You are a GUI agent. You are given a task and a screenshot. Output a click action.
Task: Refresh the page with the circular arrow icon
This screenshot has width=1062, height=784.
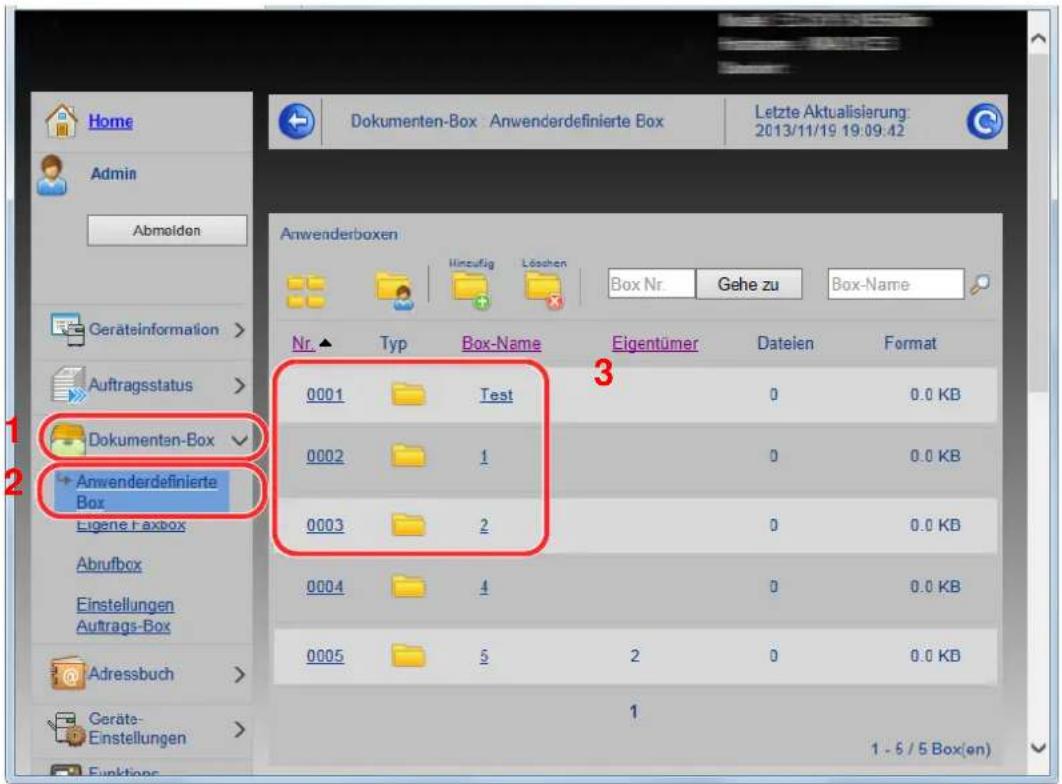point(984,122)
